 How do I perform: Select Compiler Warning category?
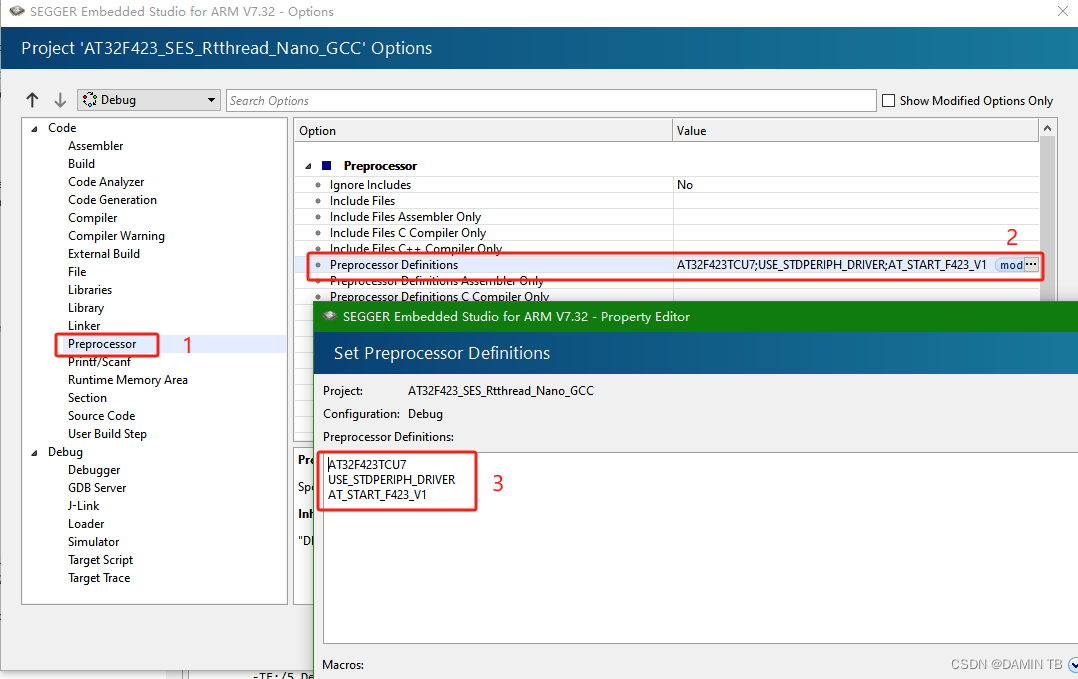pyautogui.click(x=116, y=236)
